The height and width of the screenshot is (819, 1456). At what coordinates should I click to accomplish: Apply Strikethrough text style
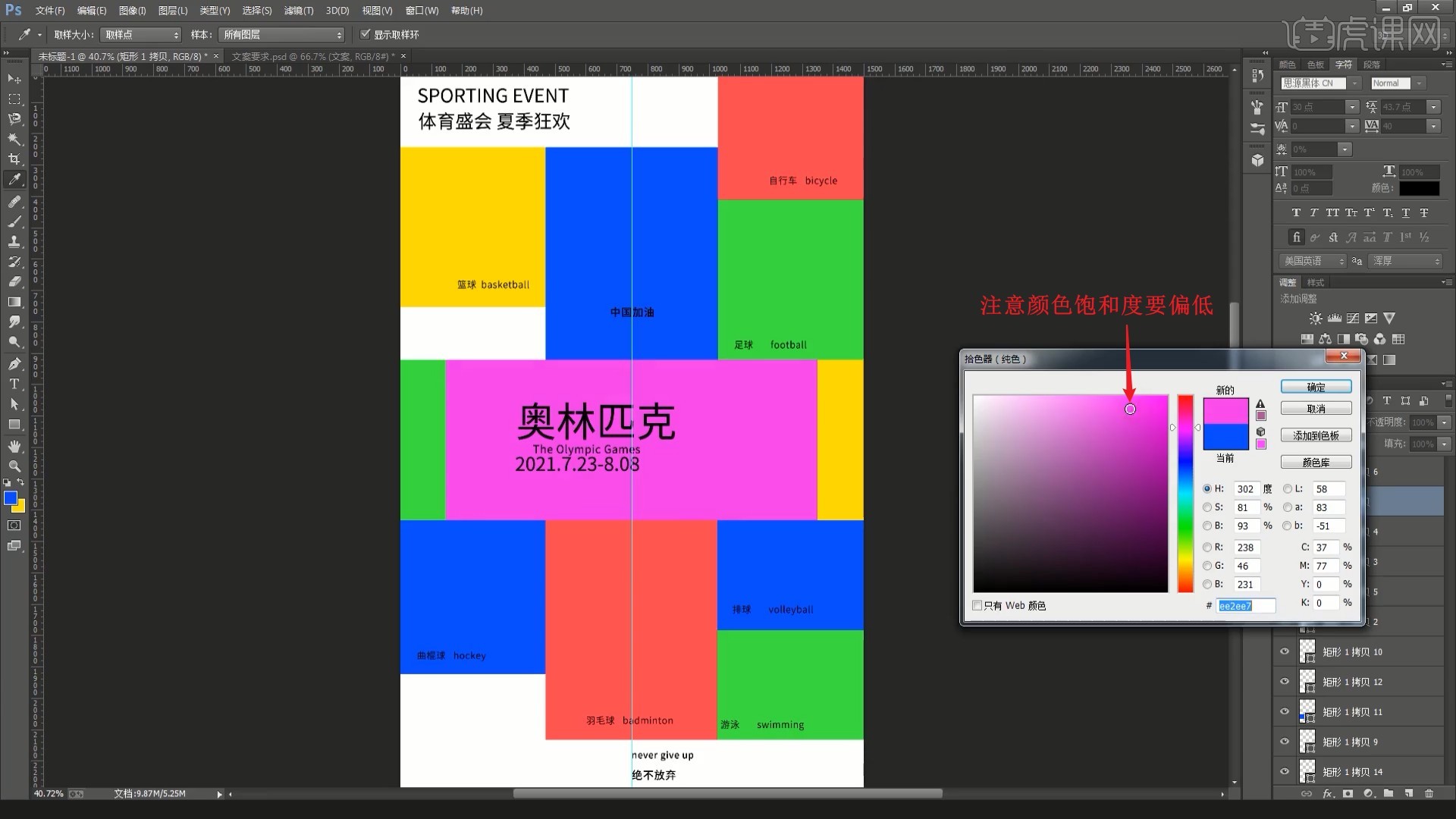tap(1424, 213)
